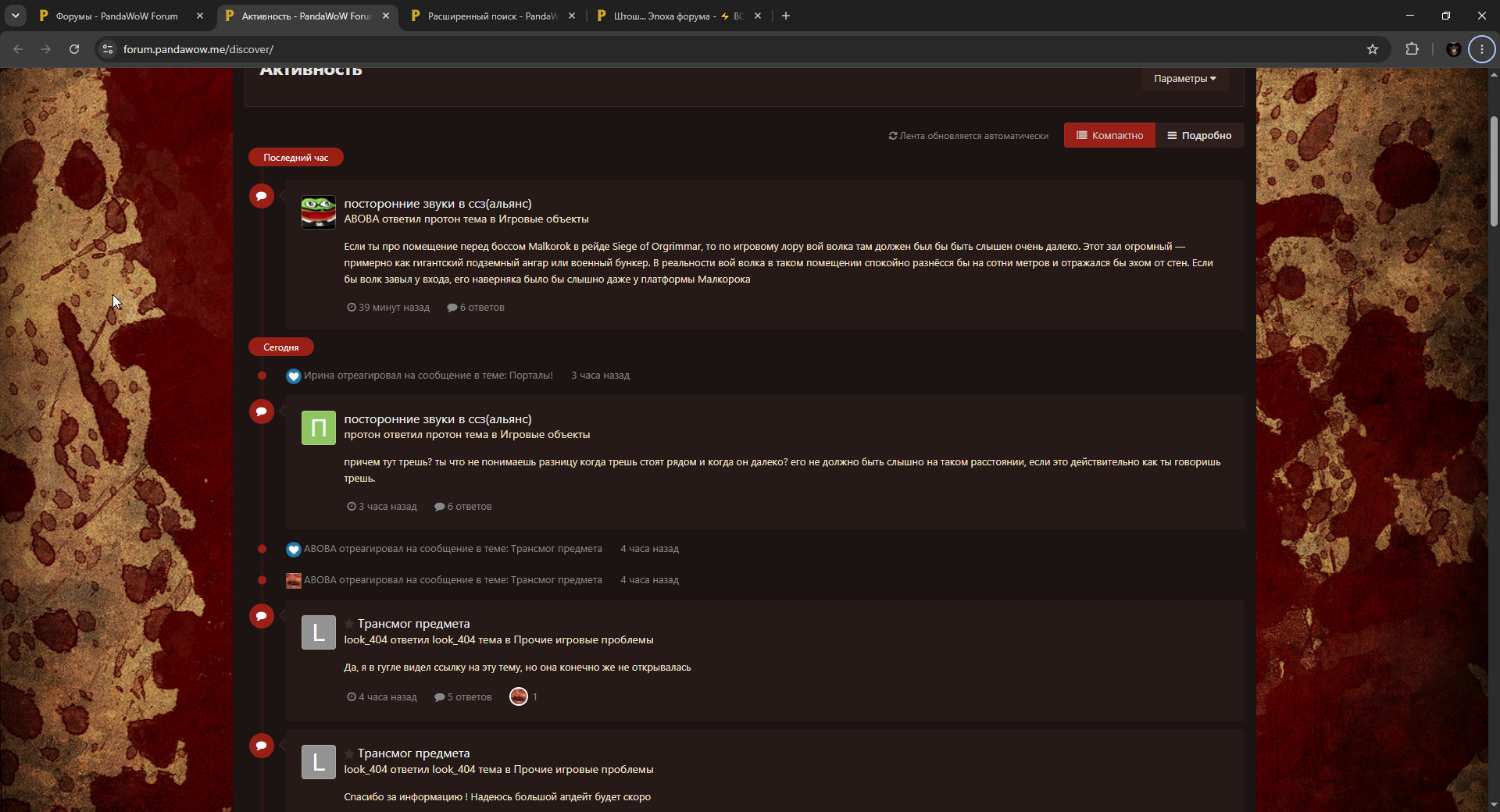1500x812 pixels.
Task: Open site information icon in address bar
Action: [x=108, y=49]
